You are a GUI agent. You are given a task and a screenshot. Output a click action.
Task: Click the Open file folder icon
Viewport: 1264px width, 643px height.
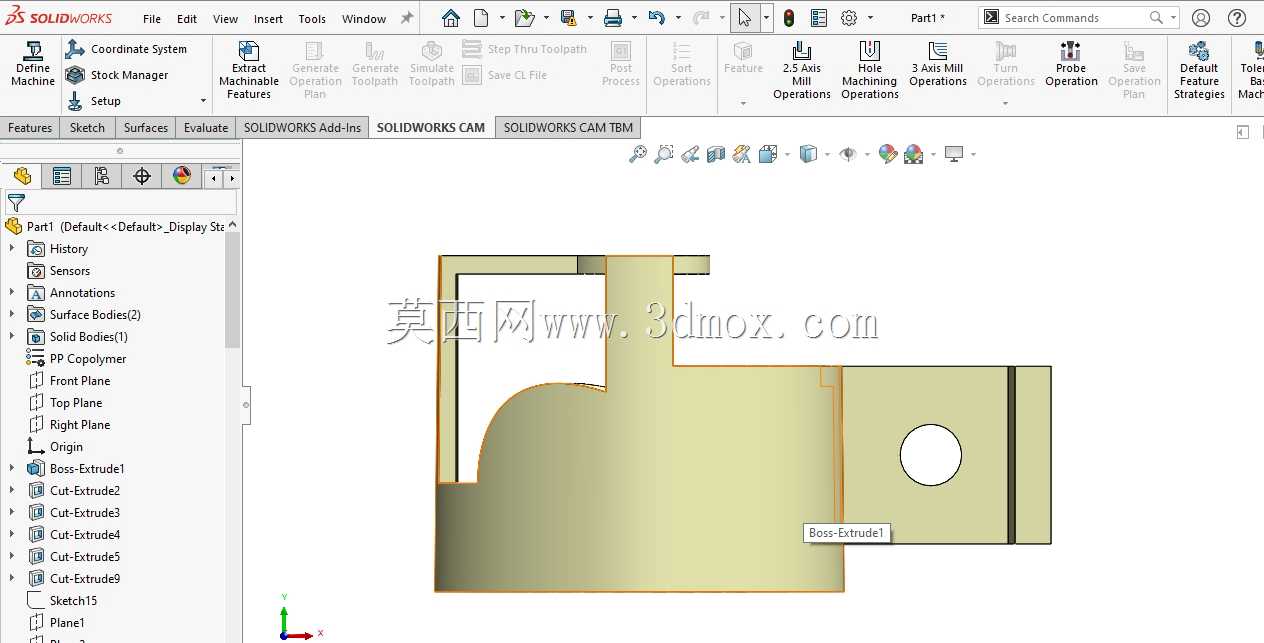pyautogui.click(x=524, y=18)
